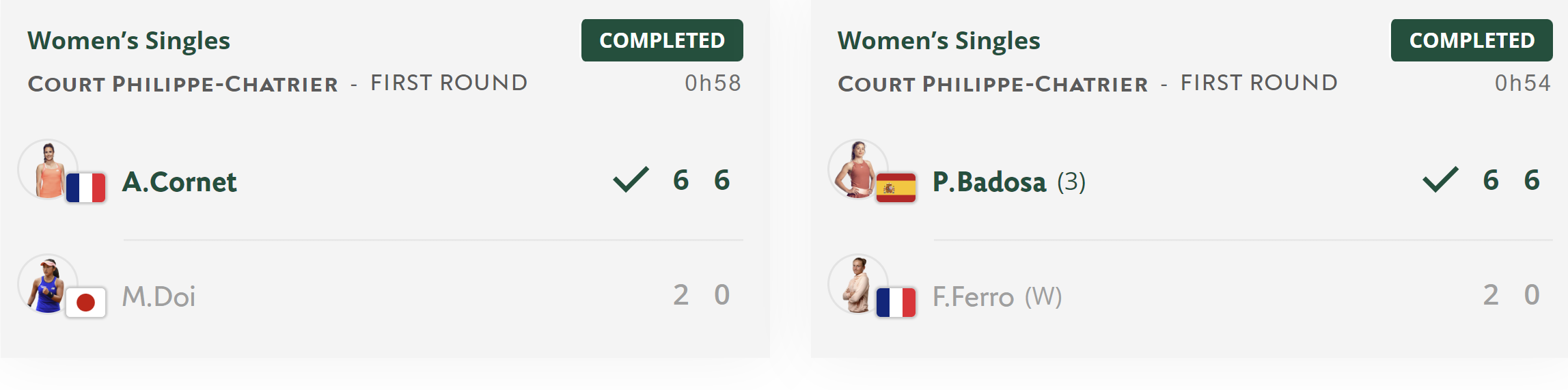Viewport: 1568px width, 390px height.
Task: Open the M.Doi player name link
Action: [159, 297]
